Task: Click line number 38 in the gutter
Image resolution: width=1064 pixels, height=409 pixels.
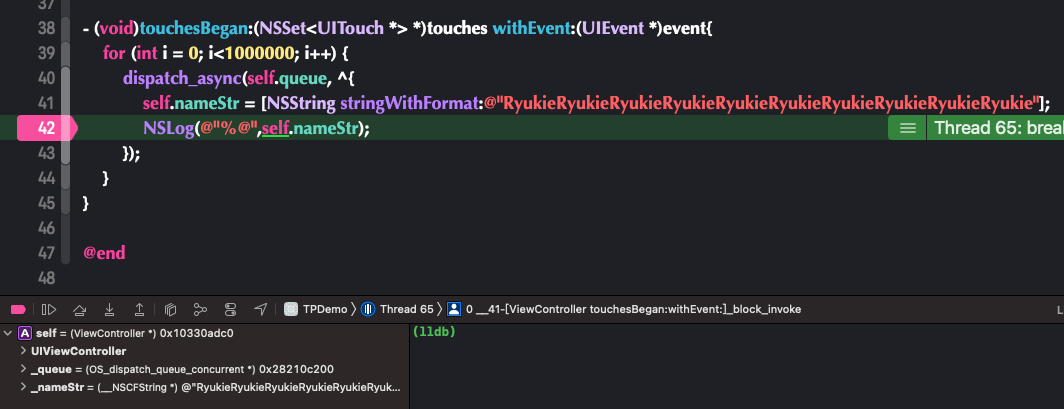Action: coord(46,29)
